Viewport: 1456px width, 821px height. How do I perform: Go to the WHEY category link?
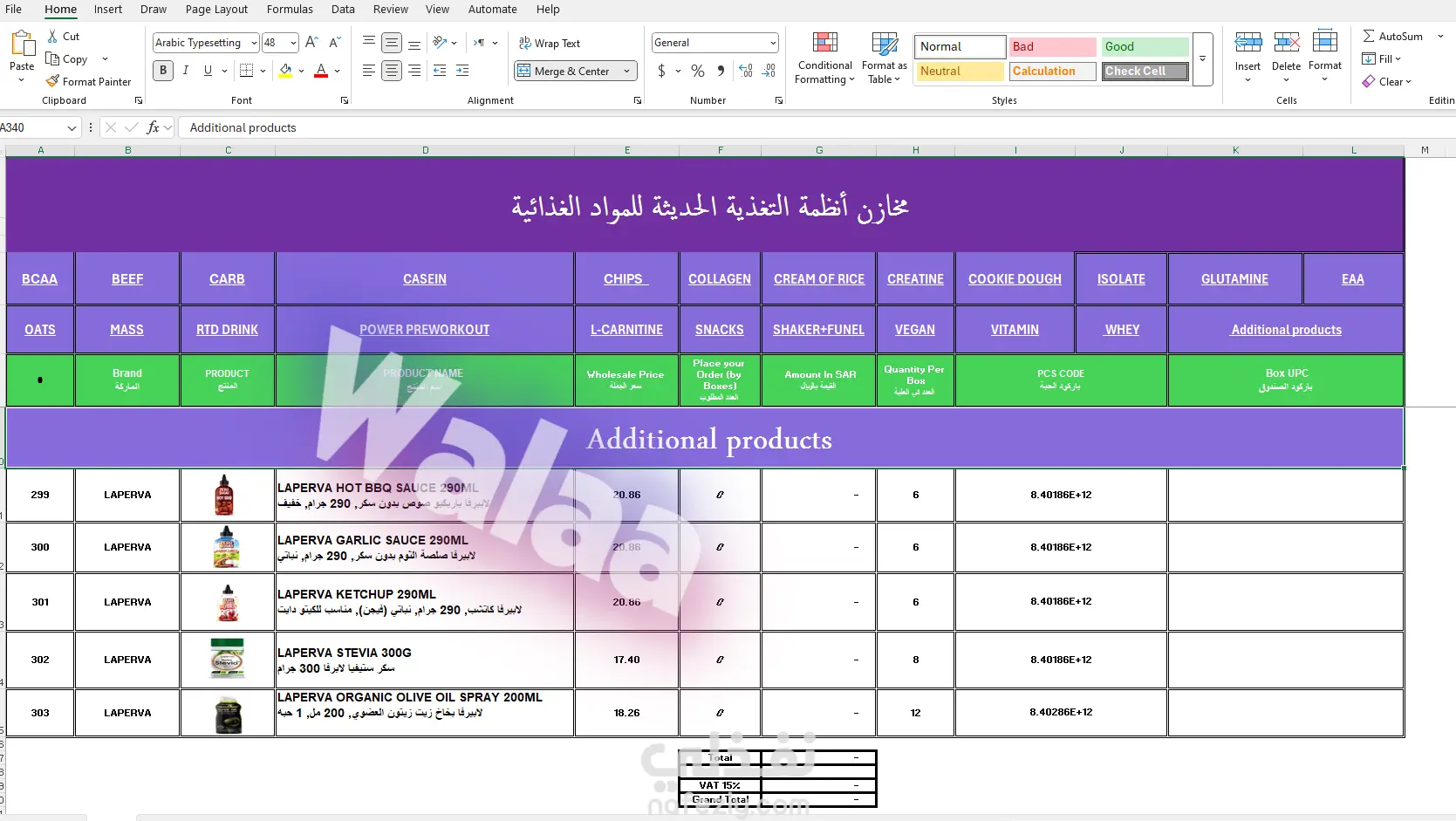pos(1122,330)
